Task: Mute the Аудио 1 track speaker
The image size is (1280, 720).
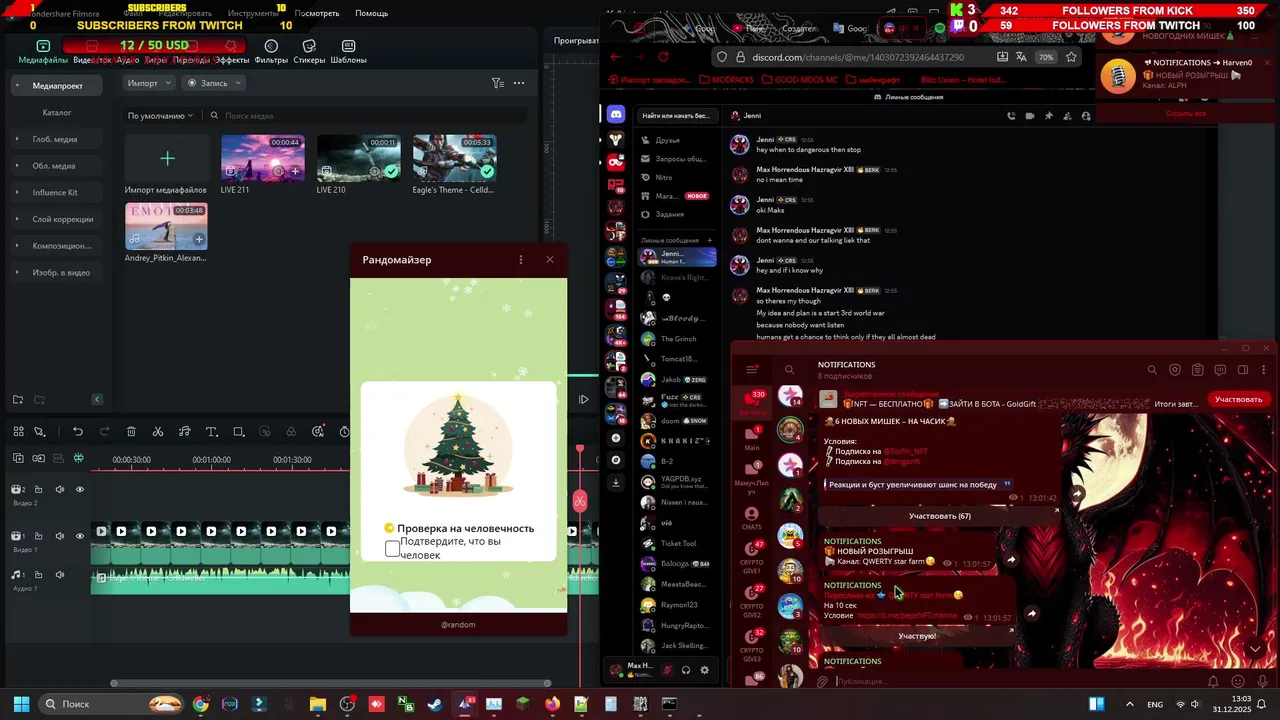Action: tap(59, 574)
